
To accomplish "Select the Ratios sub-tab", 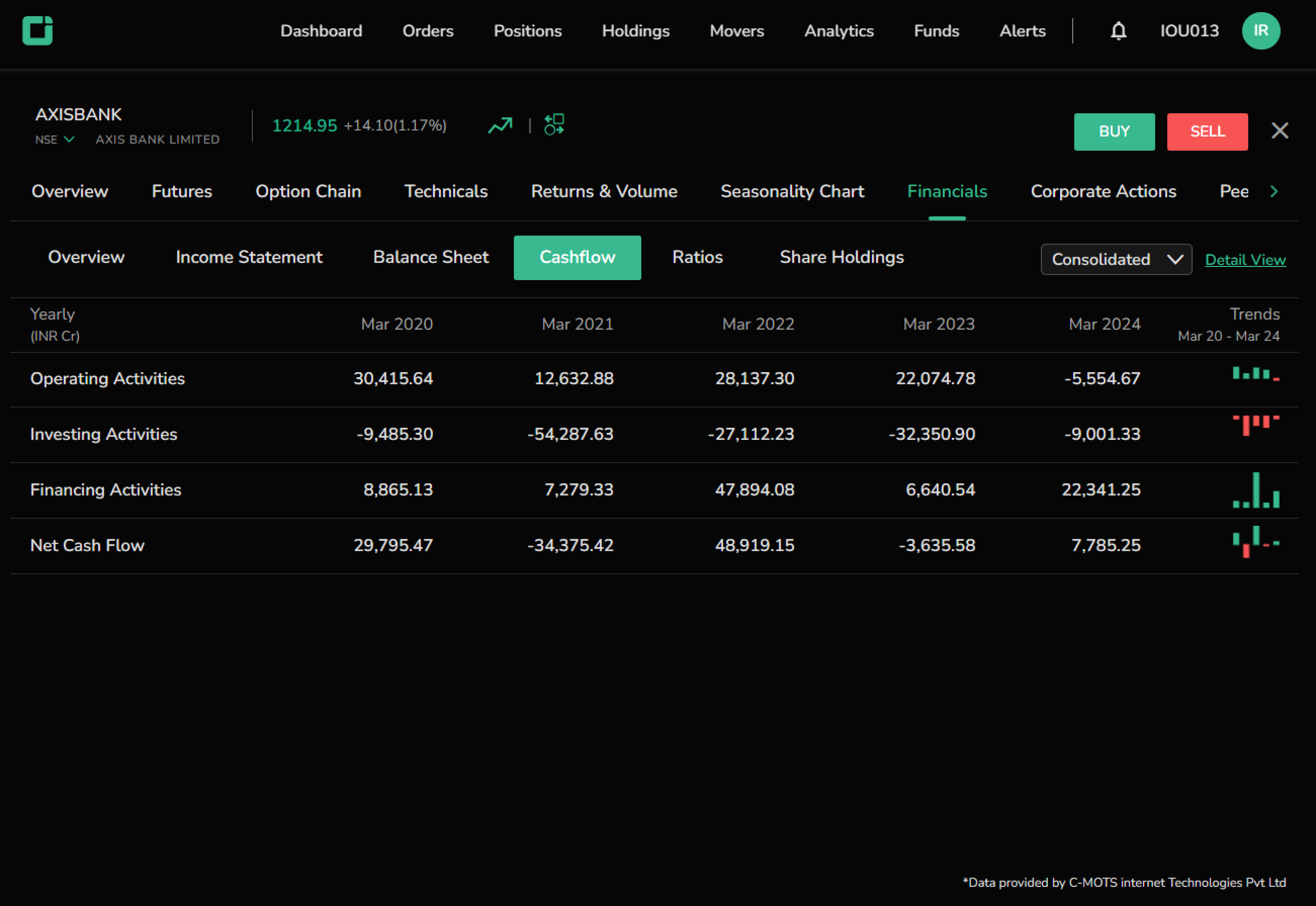I will point(697,257).
